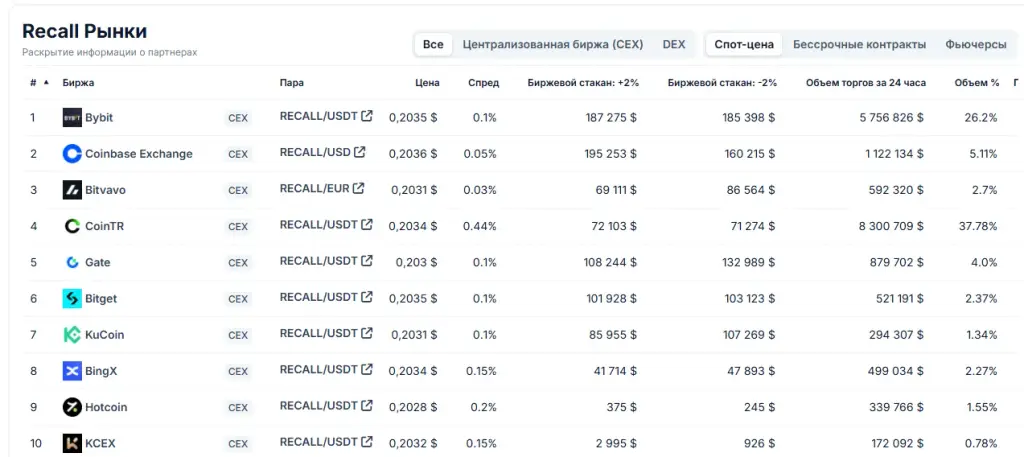The width and height of the screenshot is (1024, 457).
Task: Select the Спот-цена tab
Action: pyautogui.click(x=744, y=44)
